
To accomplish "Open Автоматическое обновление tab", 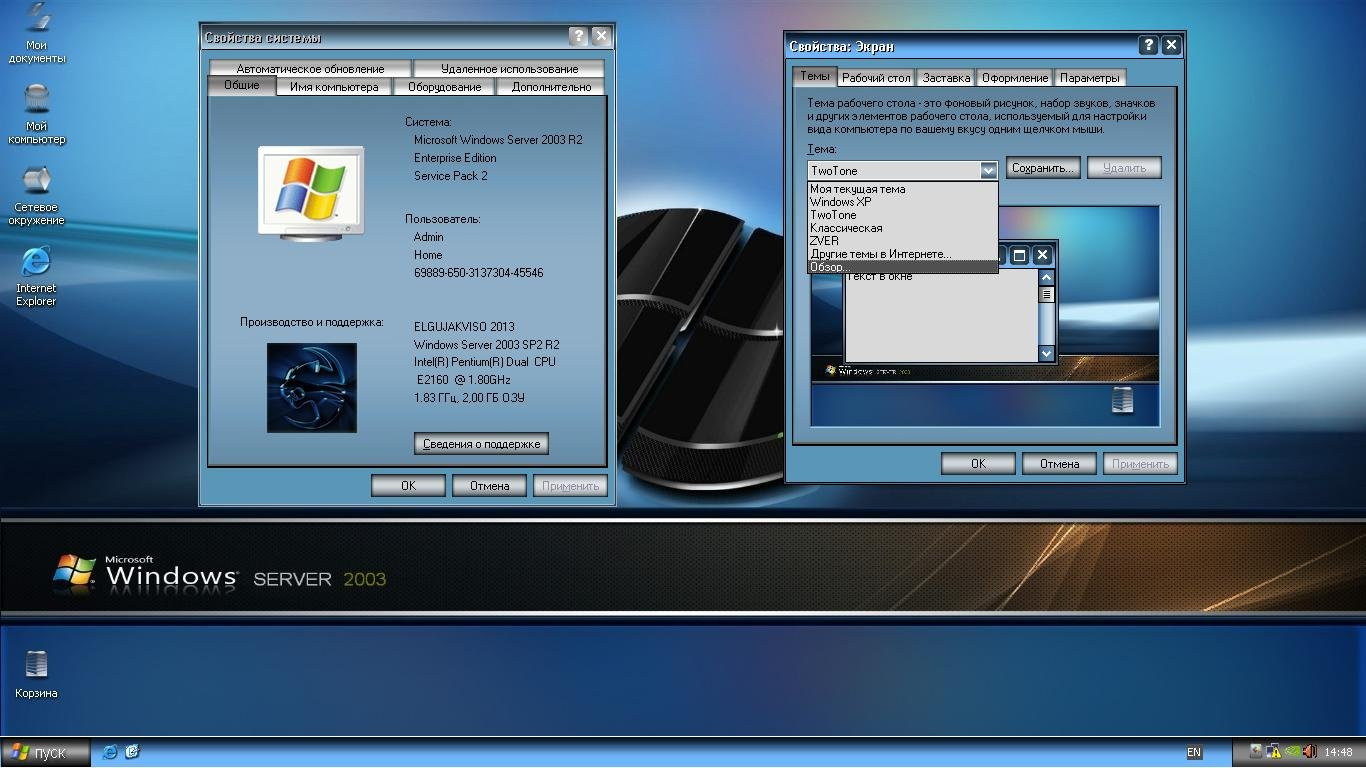I will point(310,69).
